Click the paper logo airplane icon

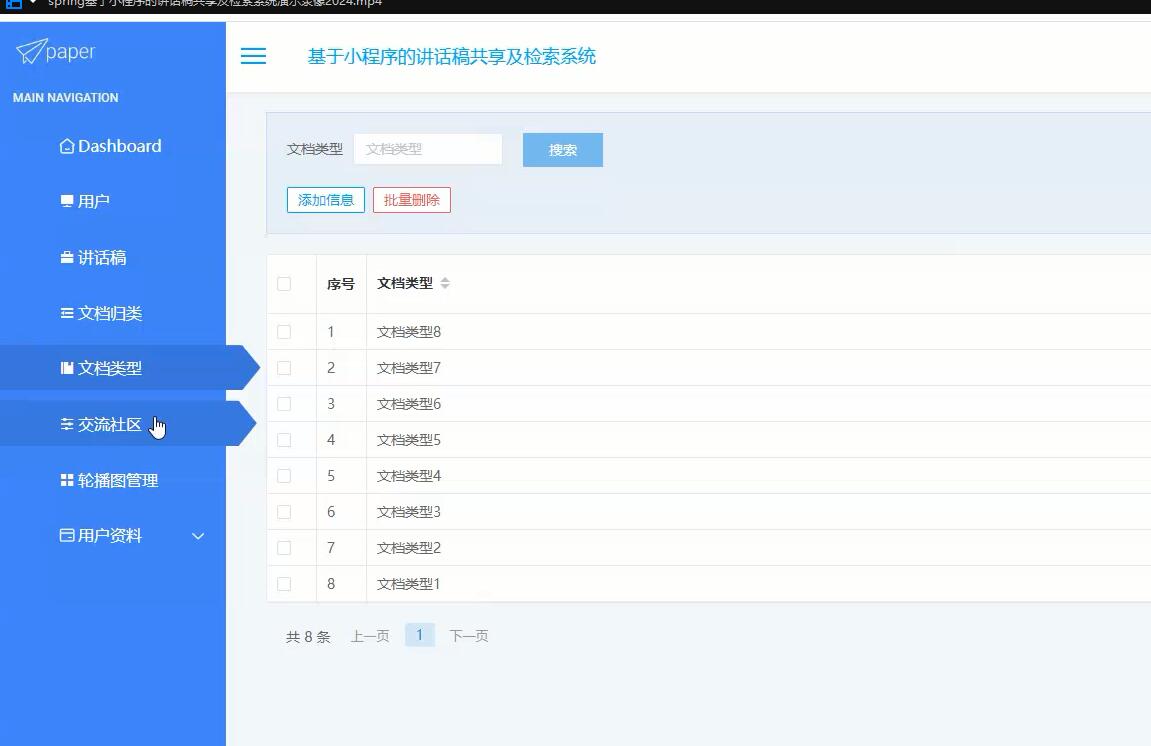(32, 50)
